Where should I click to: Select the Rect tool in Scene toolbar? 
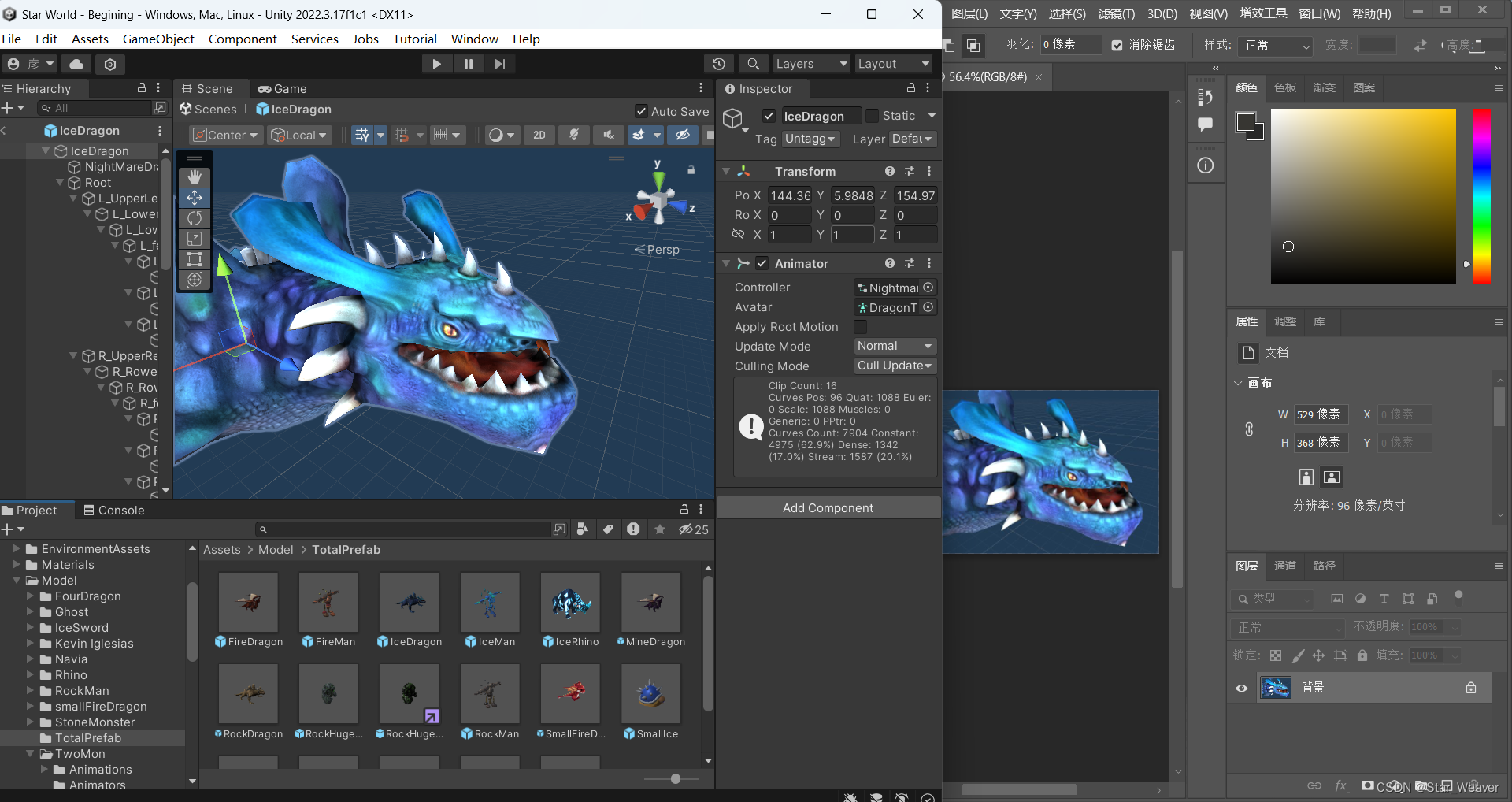coord(195,259)
